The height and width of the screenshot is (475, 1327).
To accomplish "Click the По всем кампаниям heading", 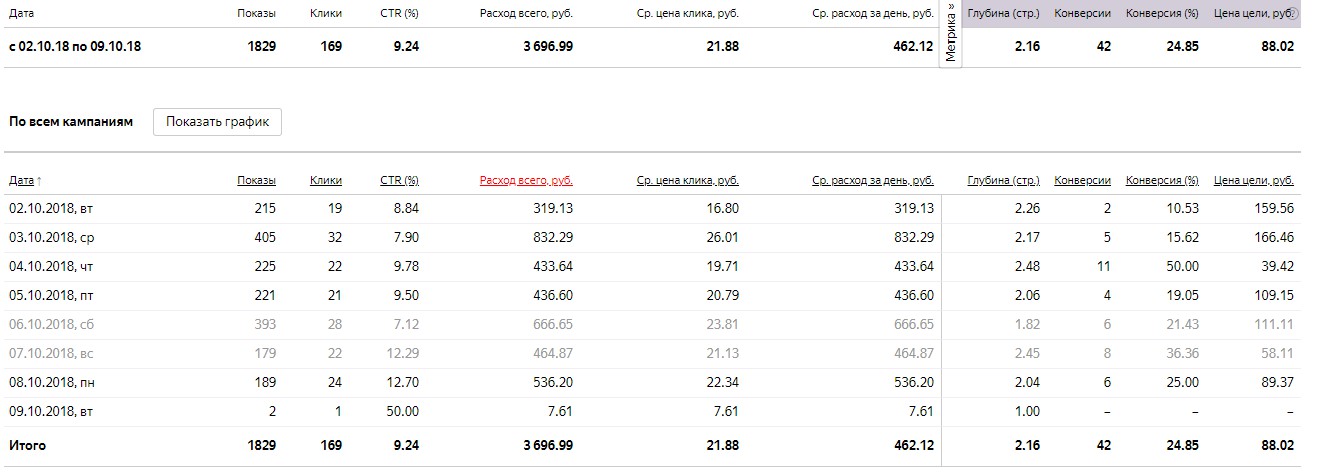I will [x=71, y=122].
